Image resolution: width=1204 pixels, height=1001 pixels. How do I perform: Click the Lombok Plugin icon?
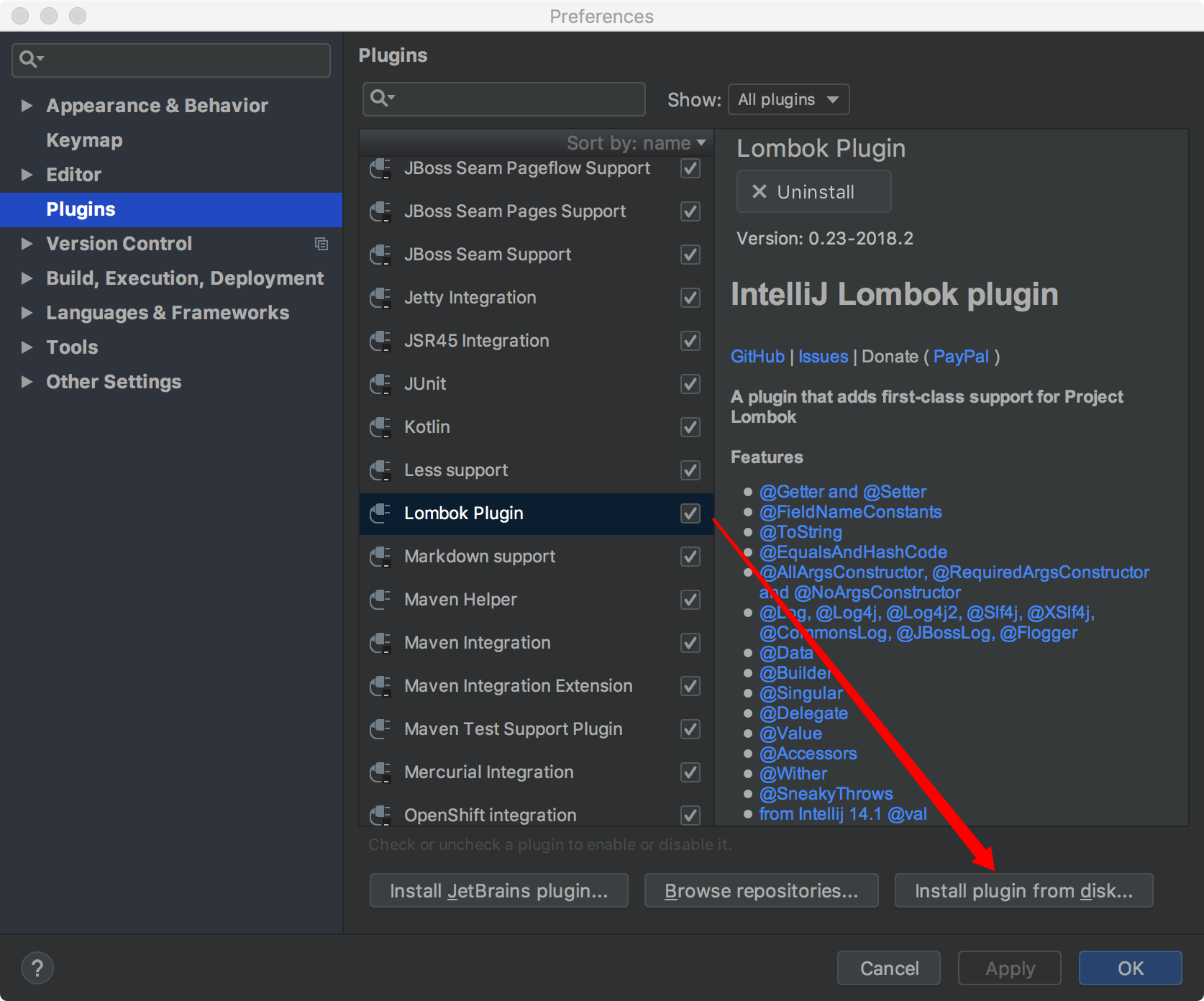(380, 513)
